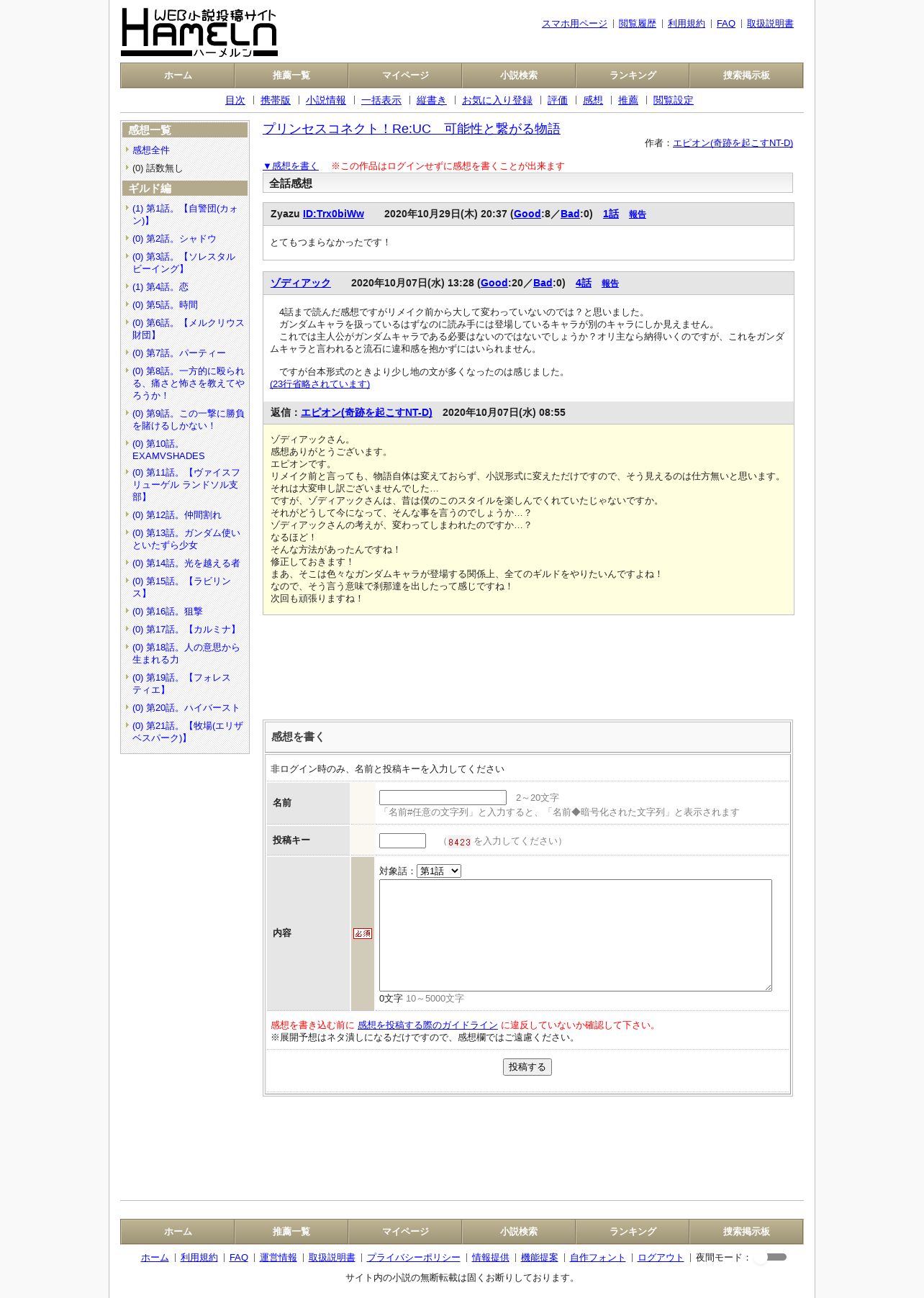This screenshot has height=1298, width=924.
Task: Open 推薦一覧 in the top navigation bar
Action: point(291,76)
